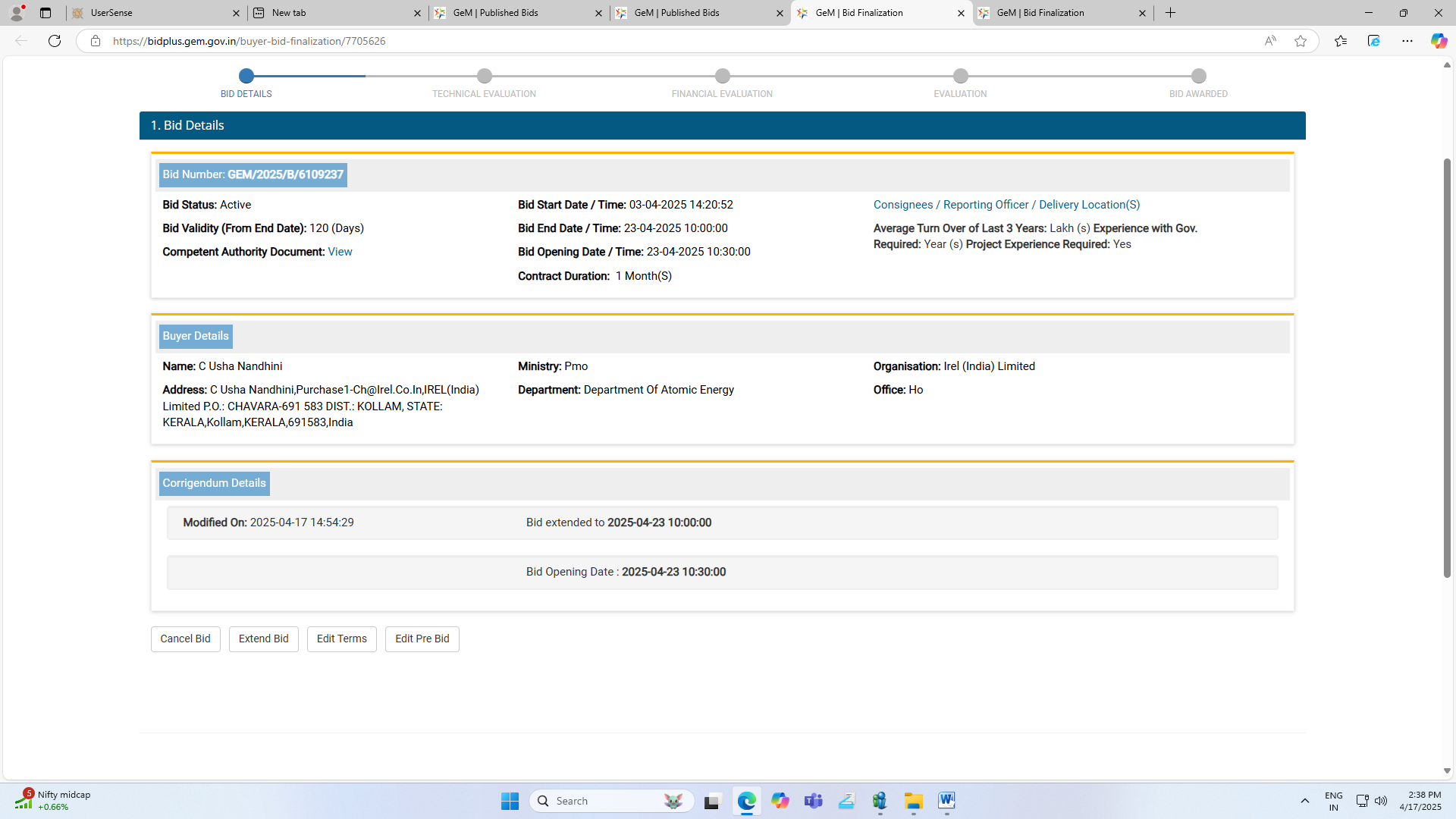Open Copilot app in taskbar

[x=780, y=801]
